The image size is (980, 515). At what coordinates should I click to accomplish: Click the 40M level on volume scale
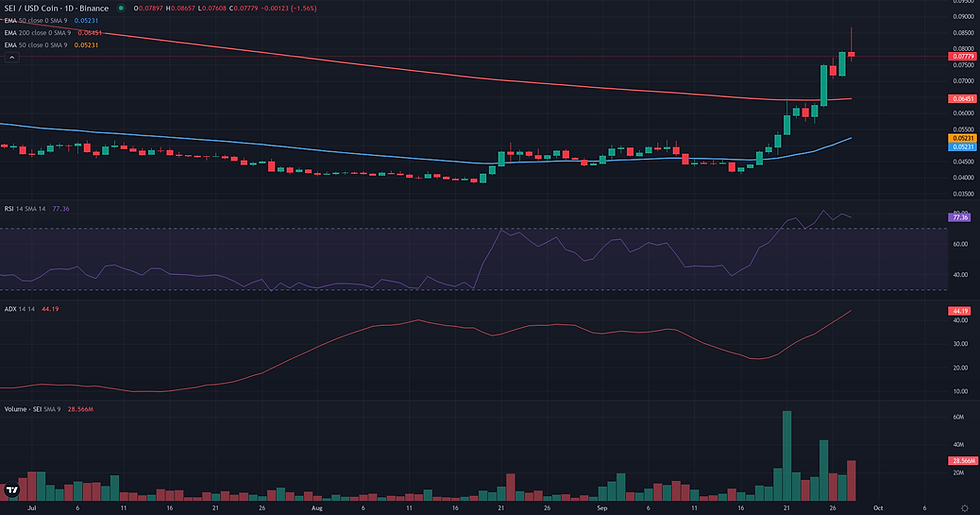tap(958, 445)
